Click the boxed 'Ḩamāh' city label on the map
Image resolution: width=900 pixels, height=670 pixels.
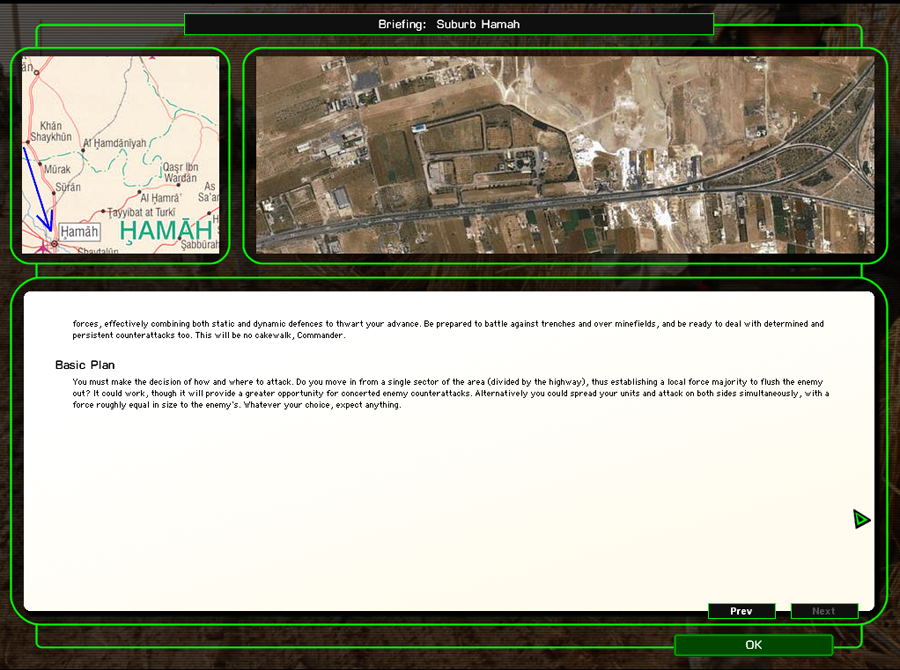point(79,232)
